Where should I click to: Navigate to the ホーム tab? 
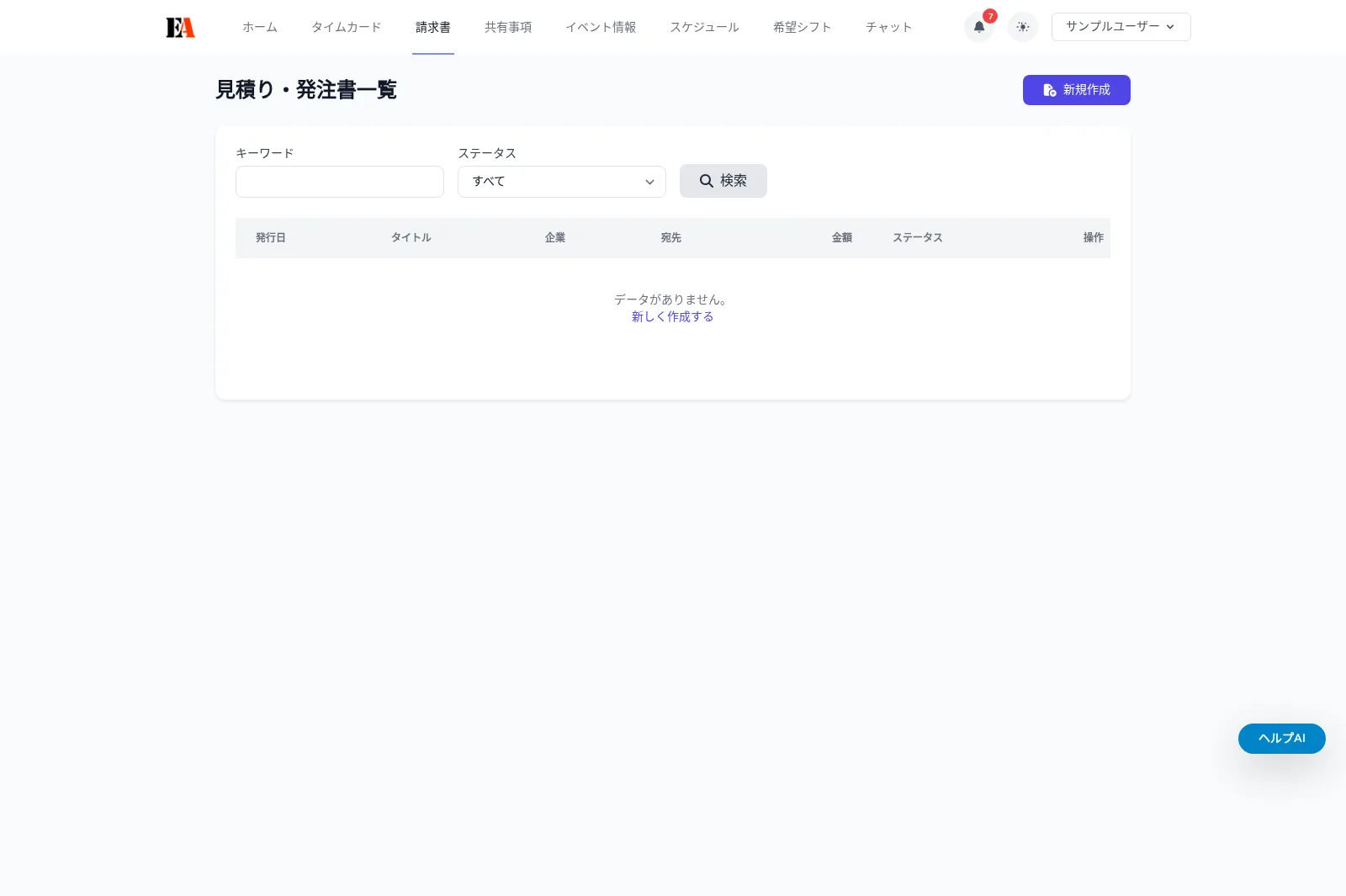260,26
